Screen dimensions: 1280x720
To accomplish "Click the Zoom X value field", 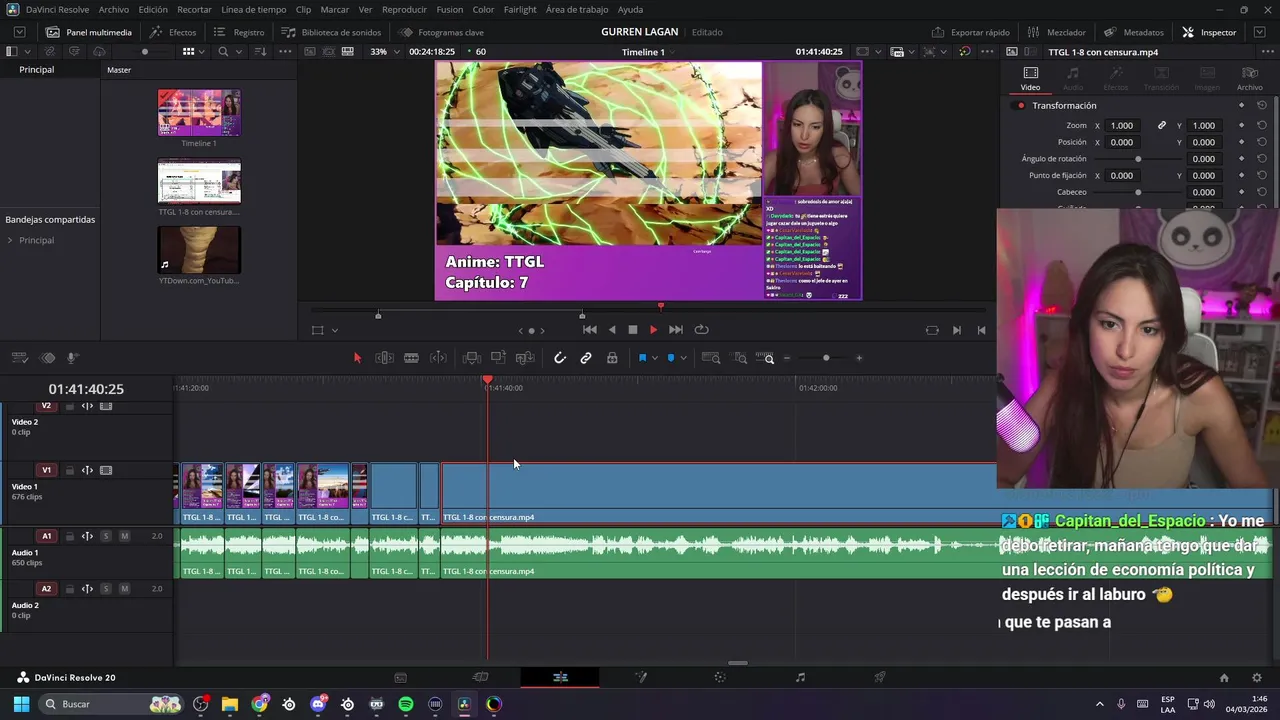I will 1122,126.
